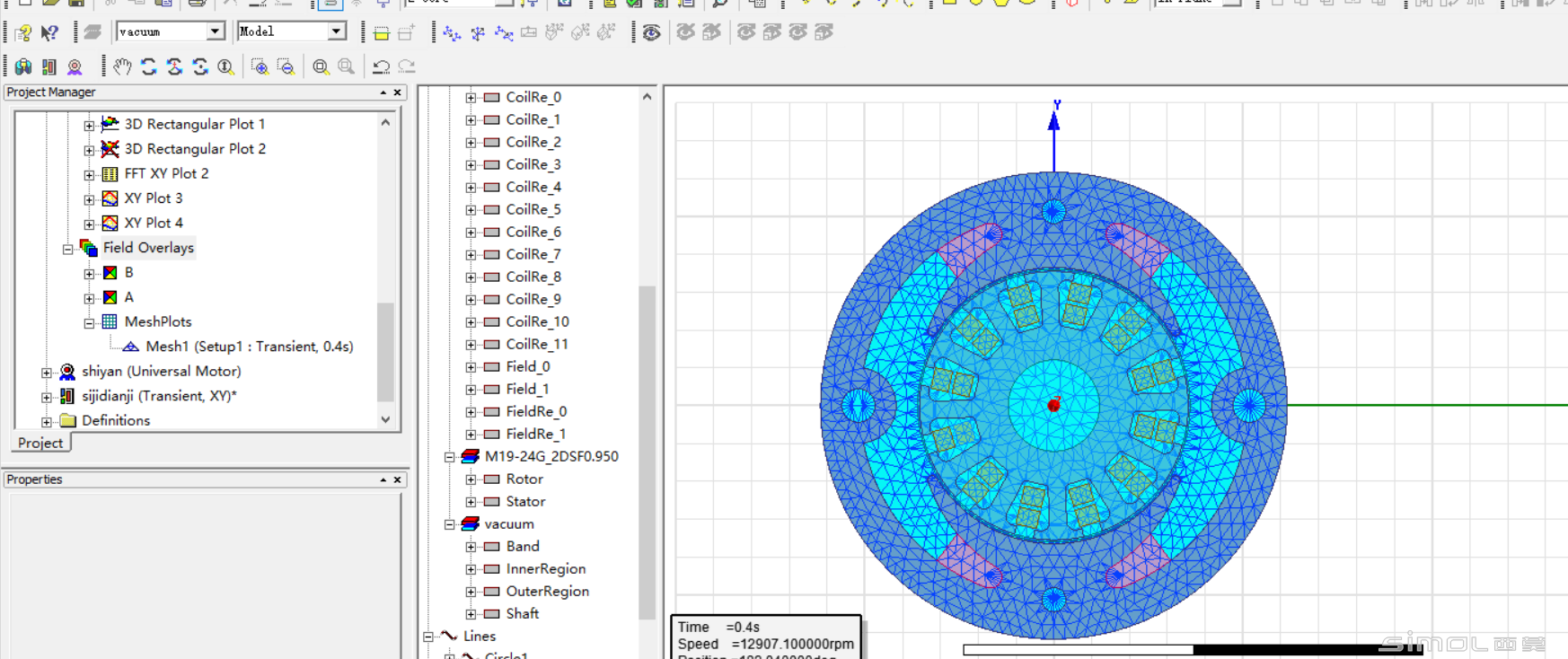Expand the B field overlay node
The width and height of the screenshot is (1568, 659).
point(89,273)
